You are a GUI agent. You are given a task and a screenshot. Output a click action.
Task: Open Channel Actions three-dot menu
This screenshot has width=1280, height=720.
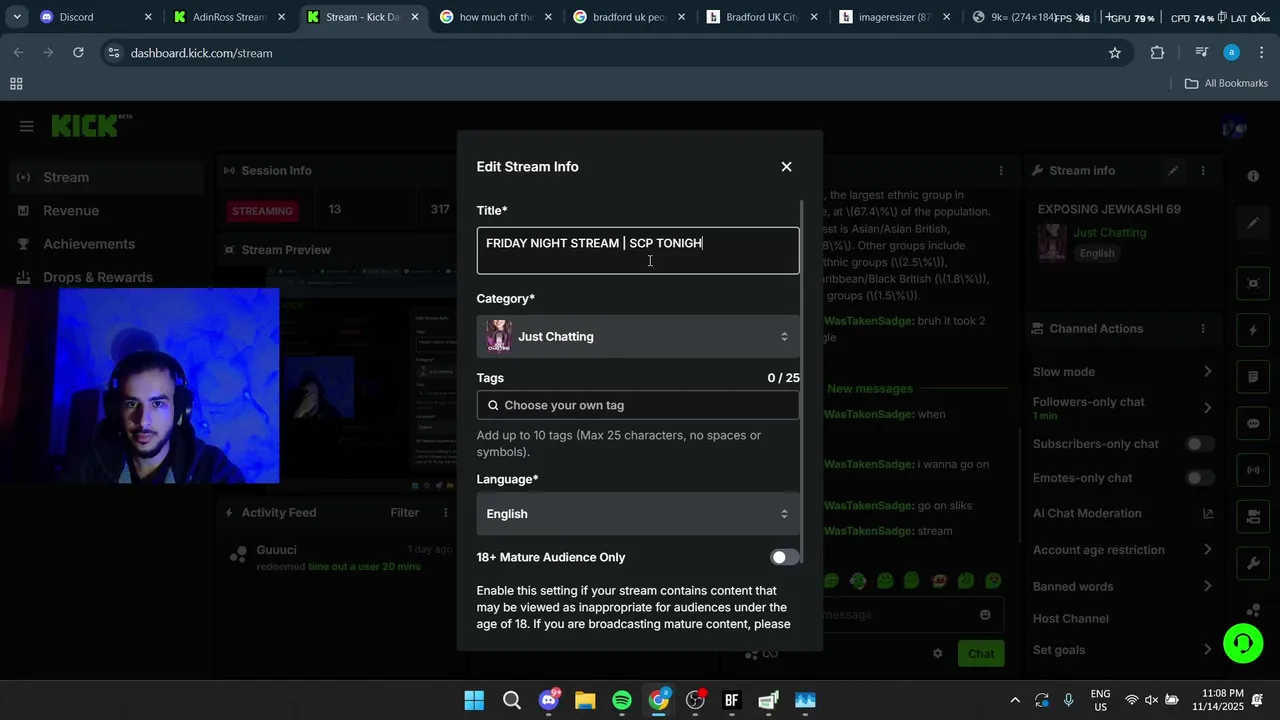[x=1203, y=329]
